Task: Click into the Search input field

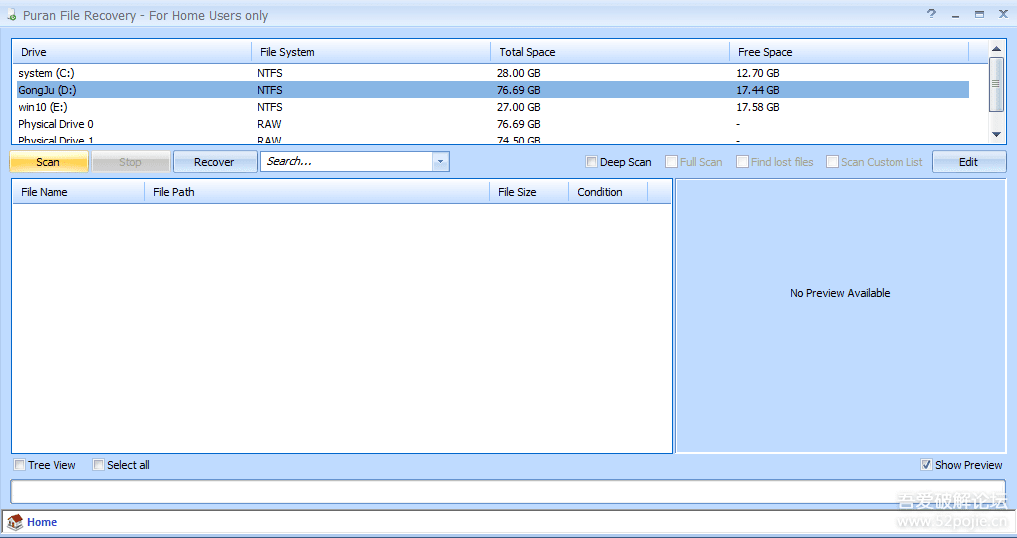Action: [346, 162]
